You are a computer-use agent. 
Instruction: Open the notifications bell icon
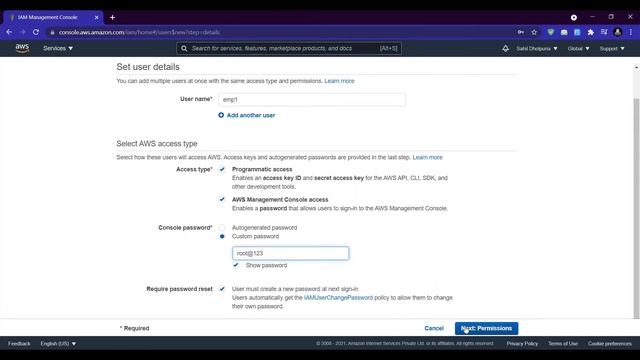pyautogui.click(x=505, y=48)
